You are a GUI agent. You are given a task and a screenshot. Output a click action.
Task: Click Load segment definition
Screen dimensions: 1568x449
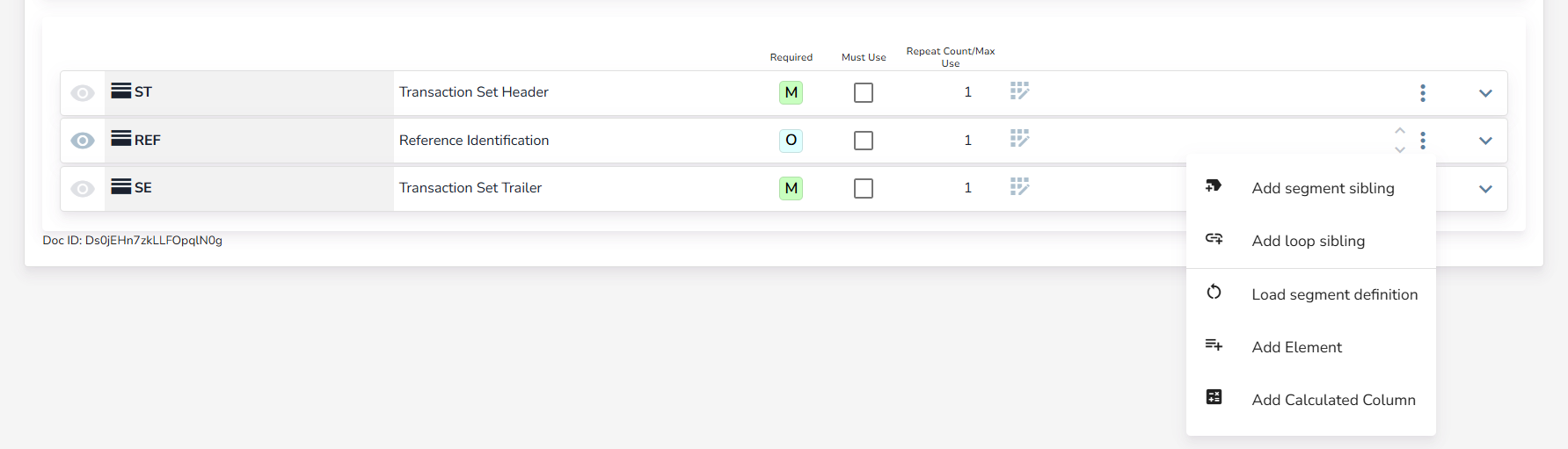[x=1333, y=294]
